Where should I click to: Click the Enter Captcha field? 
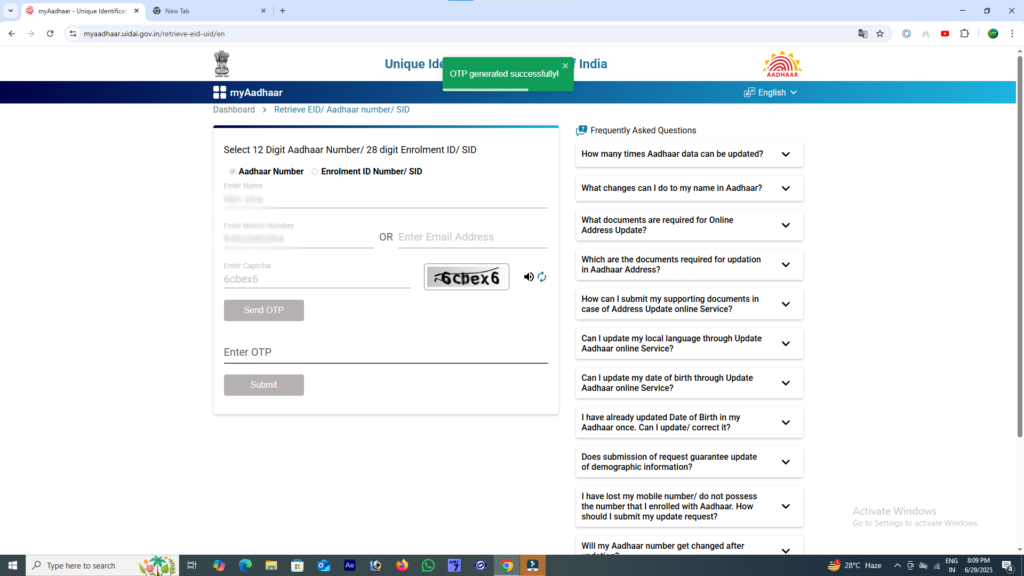pos(317,279)
